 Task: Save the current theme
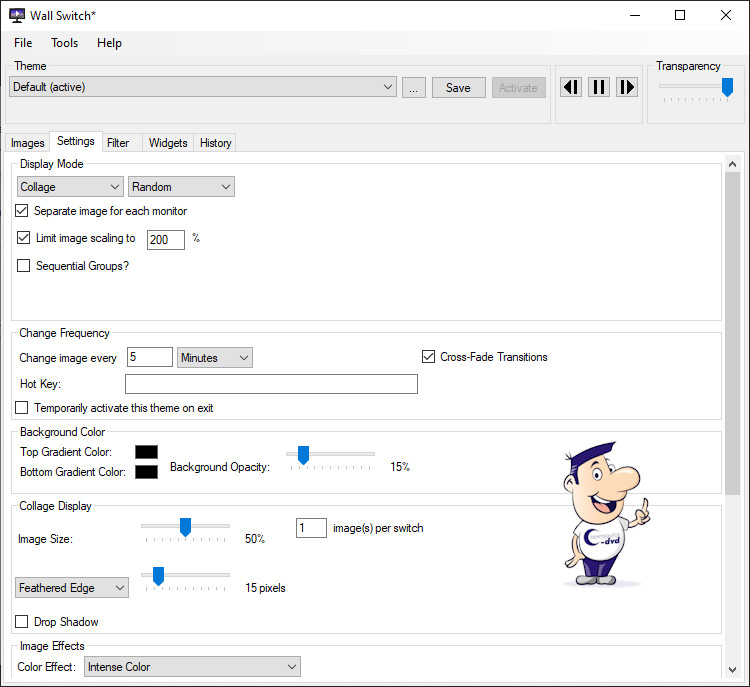(x=458, y=88)
